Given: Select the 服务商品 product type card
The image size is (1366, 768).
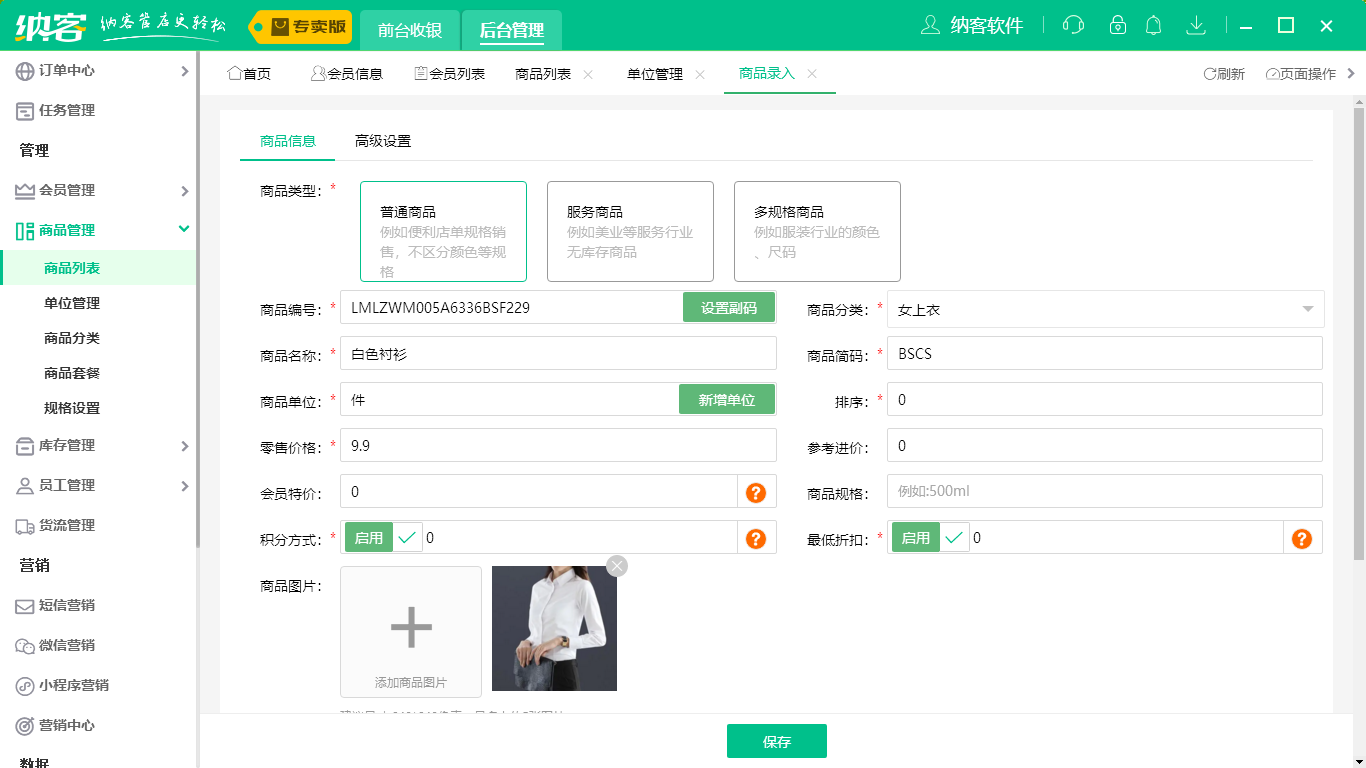Looking at the screenshot, I should click(630, 231).
